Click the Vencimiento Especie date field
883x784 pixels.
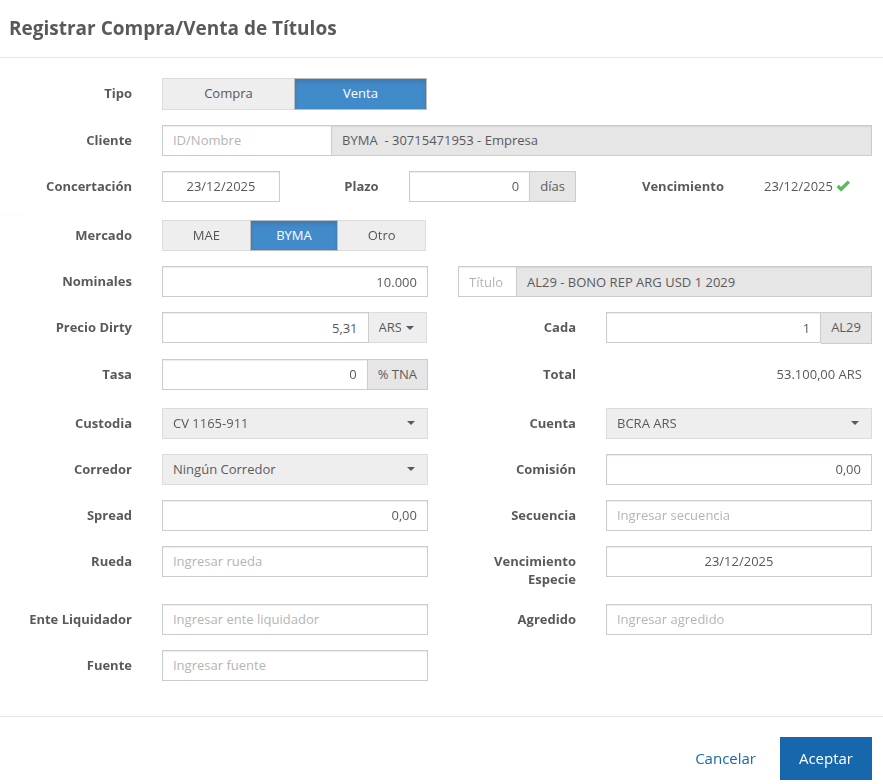738,562
